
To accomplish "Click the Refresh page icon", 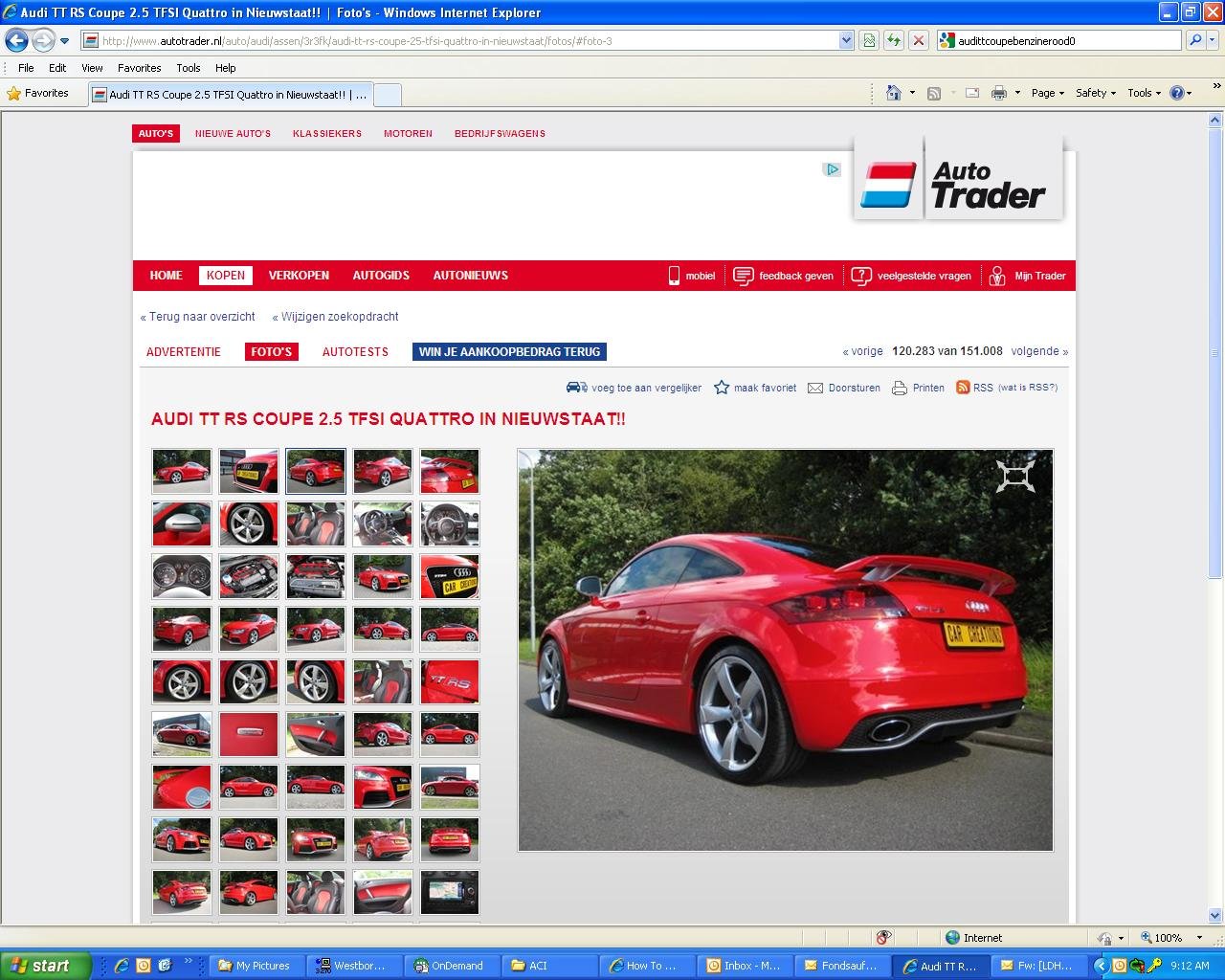I will pos(893,40).
